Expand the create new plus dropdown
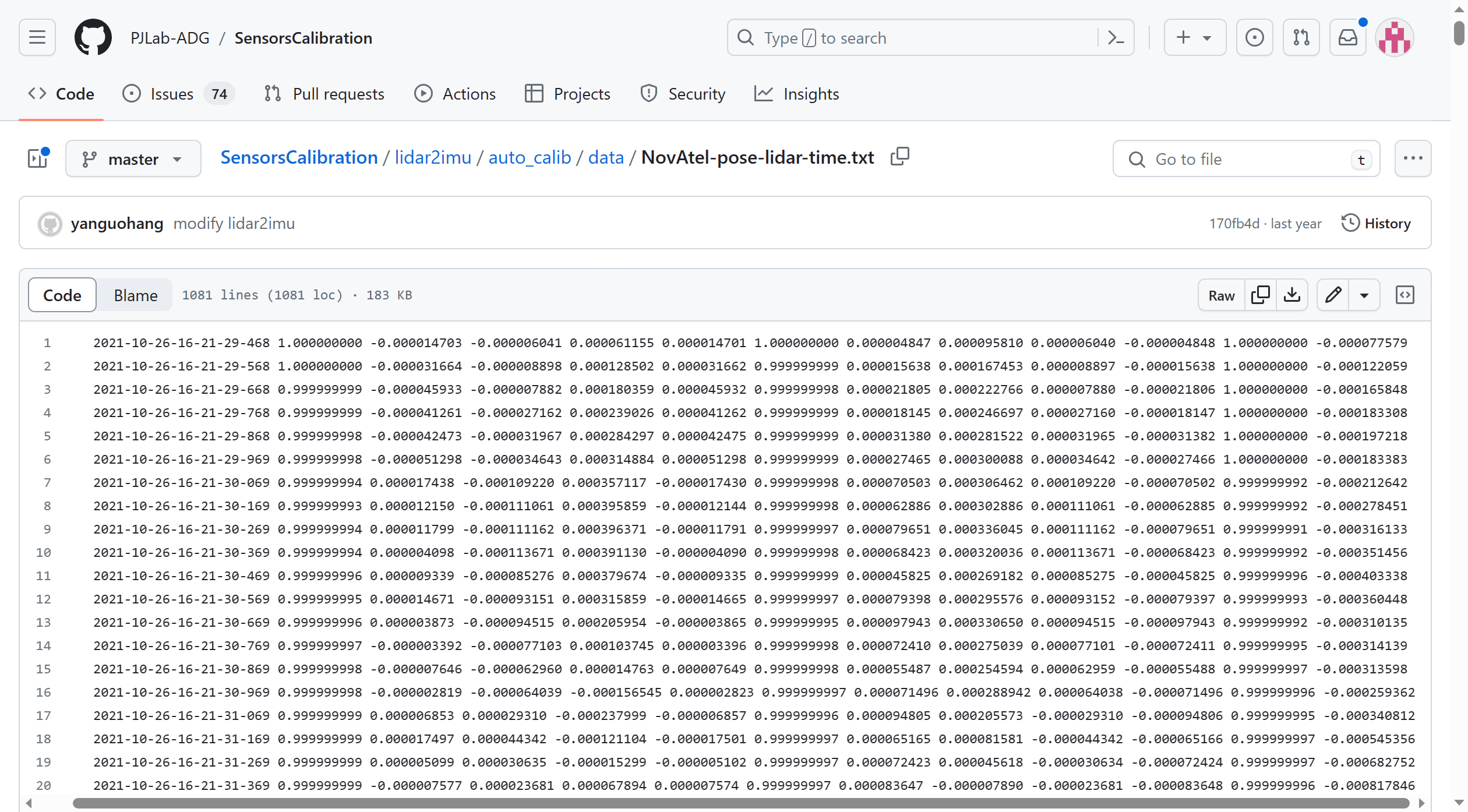This screenshot has height=812, width=1468. [x=1194, y=38]
